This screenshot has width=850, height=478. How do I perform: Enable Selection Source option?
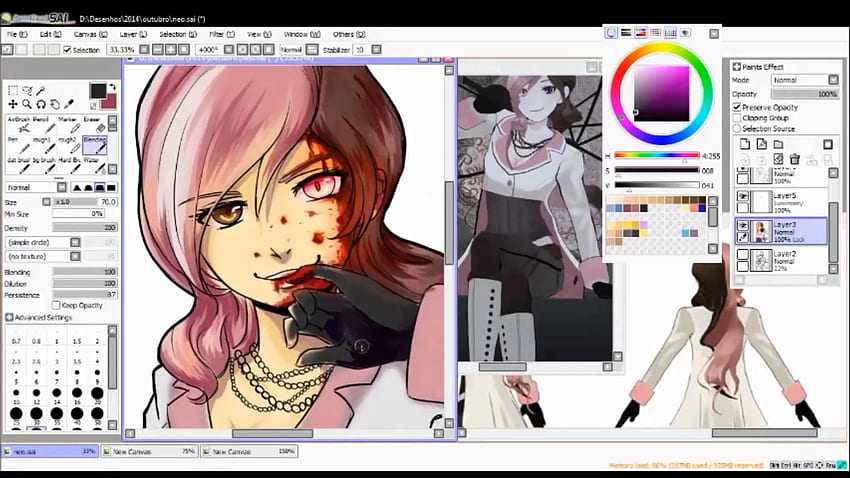coord(737,128)
